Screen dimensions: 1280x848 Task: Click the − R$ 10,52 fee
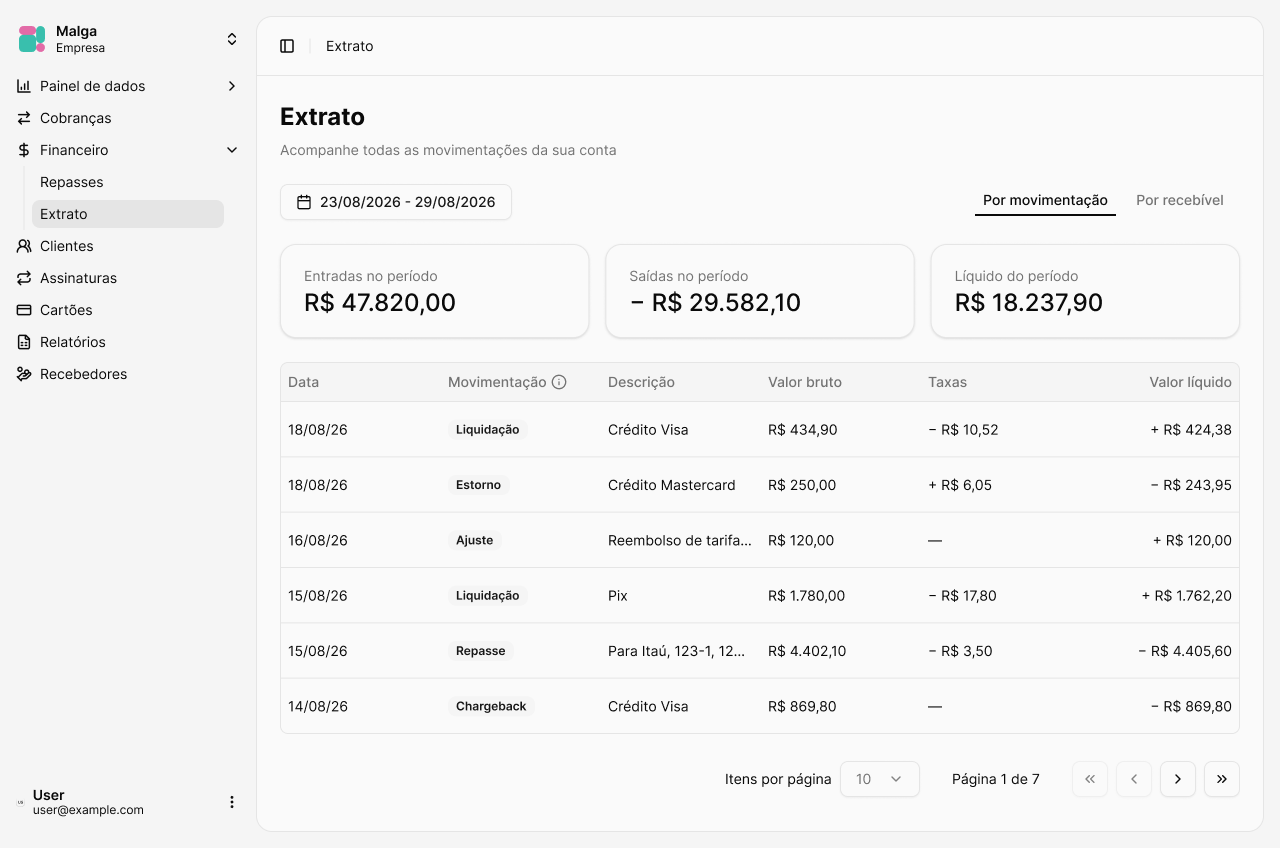point(963,430)
